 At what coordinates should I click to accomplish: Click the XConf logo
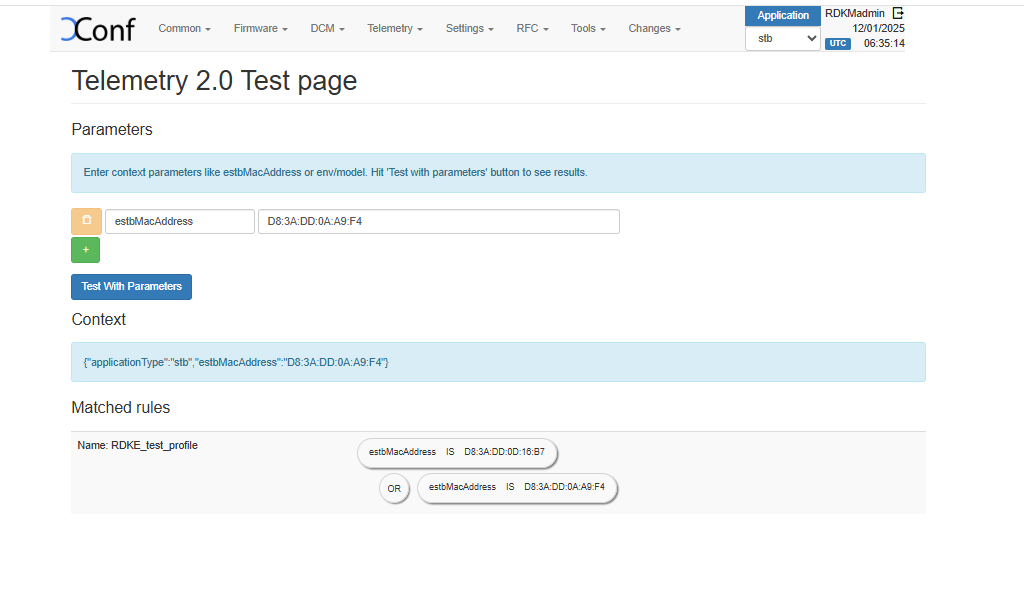tap(97, 29)
